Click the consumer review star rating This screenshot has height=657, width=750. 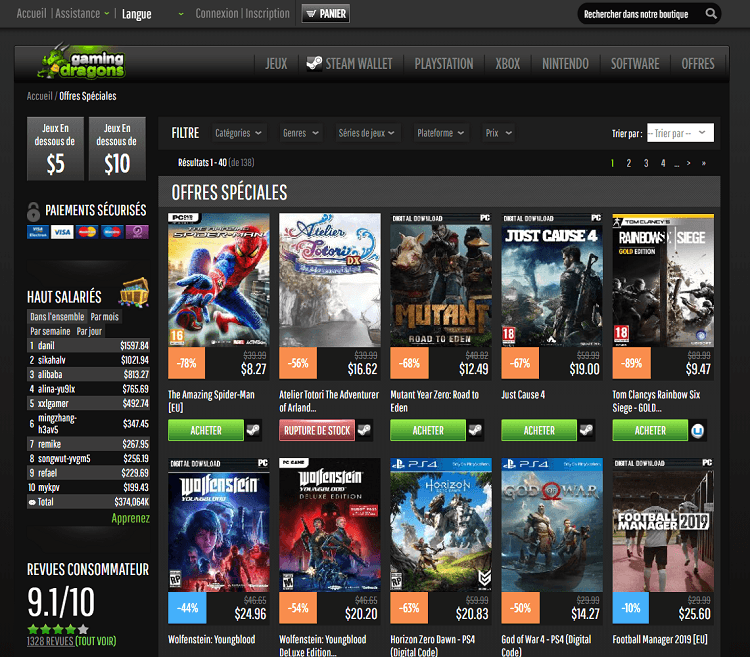pyautogui.click(x=58, y=629)
